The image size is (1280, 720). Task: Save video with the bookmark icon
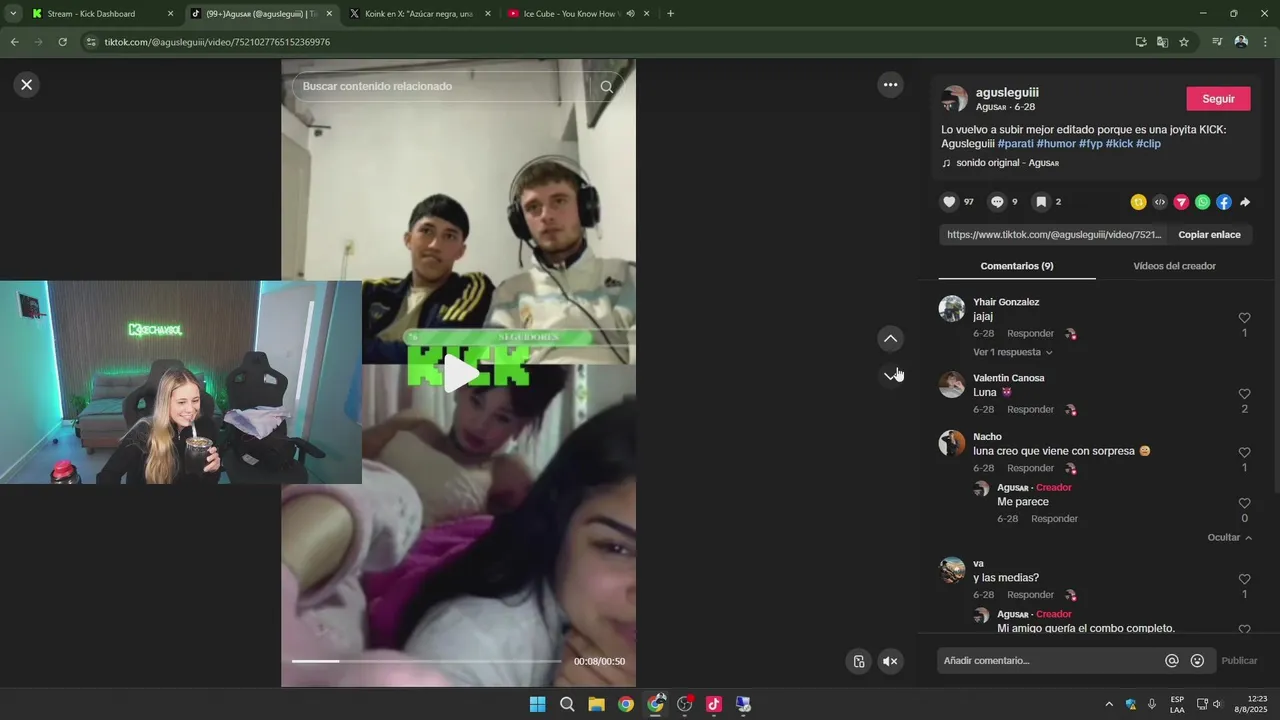tap(1041, 202)
